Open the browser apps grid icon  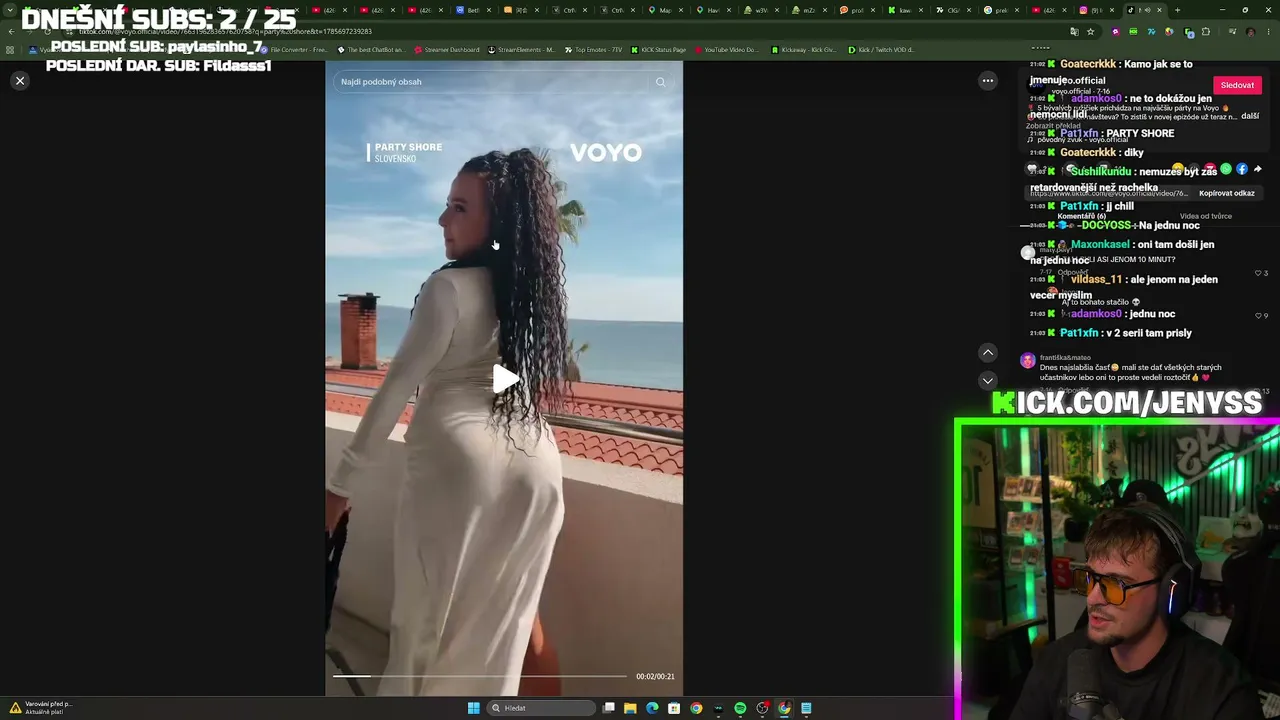[10, 50]
